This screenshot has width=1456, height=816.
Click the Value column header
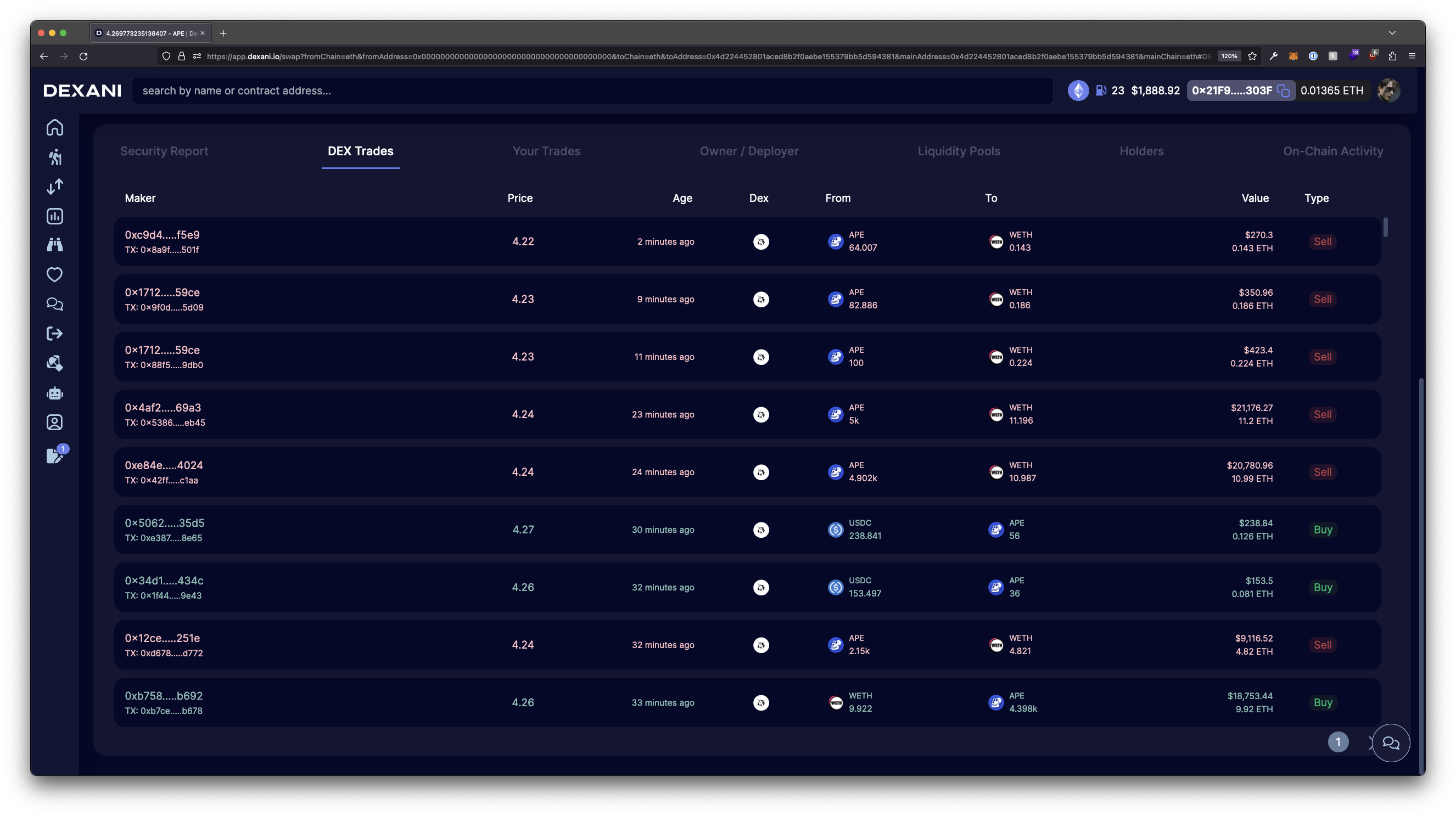pos(1255,198)
